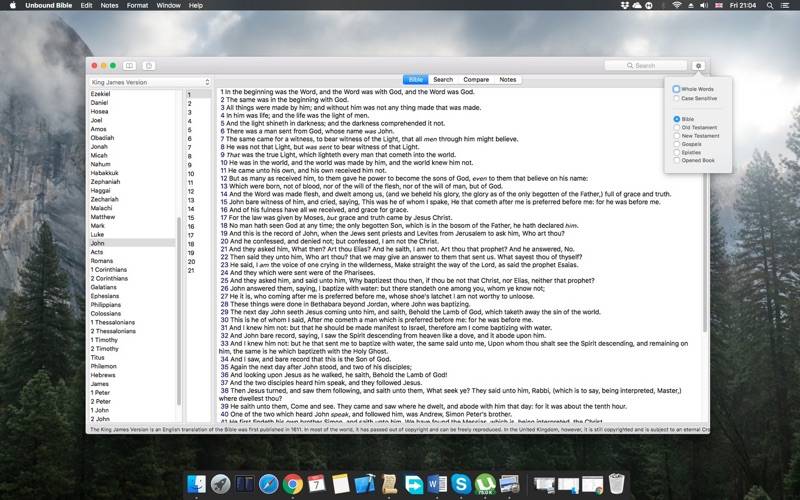Click the book list scrollbar

(x=179, y=311)
